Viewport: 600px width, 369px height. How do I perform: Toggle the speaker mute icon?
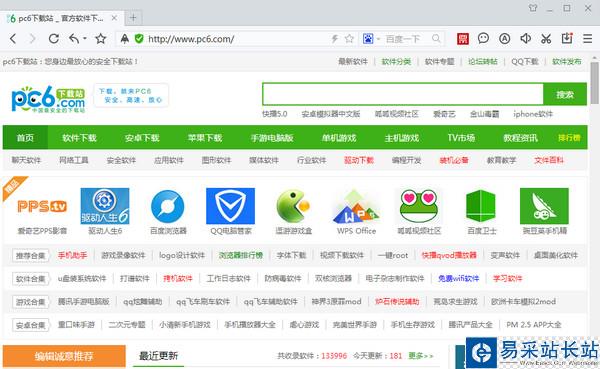tap(525, 38)
